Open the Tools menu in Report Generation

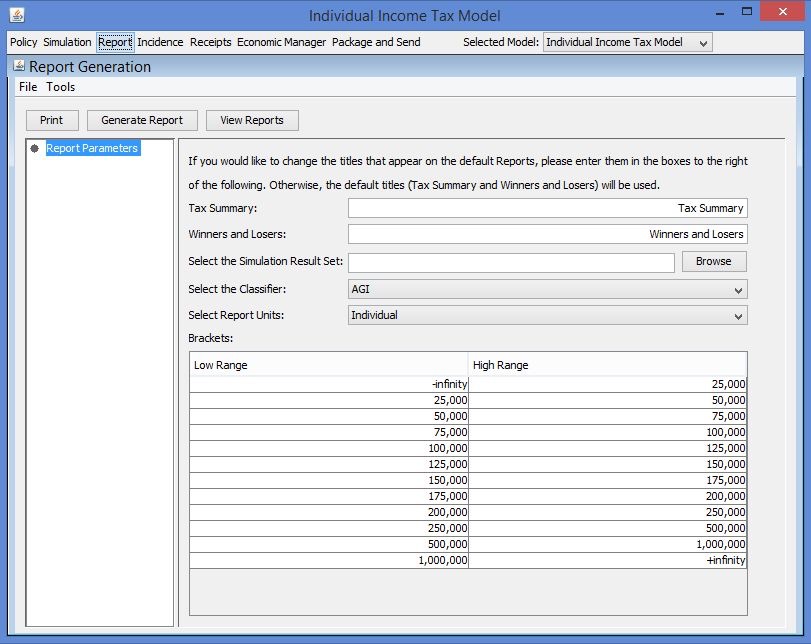61,87
